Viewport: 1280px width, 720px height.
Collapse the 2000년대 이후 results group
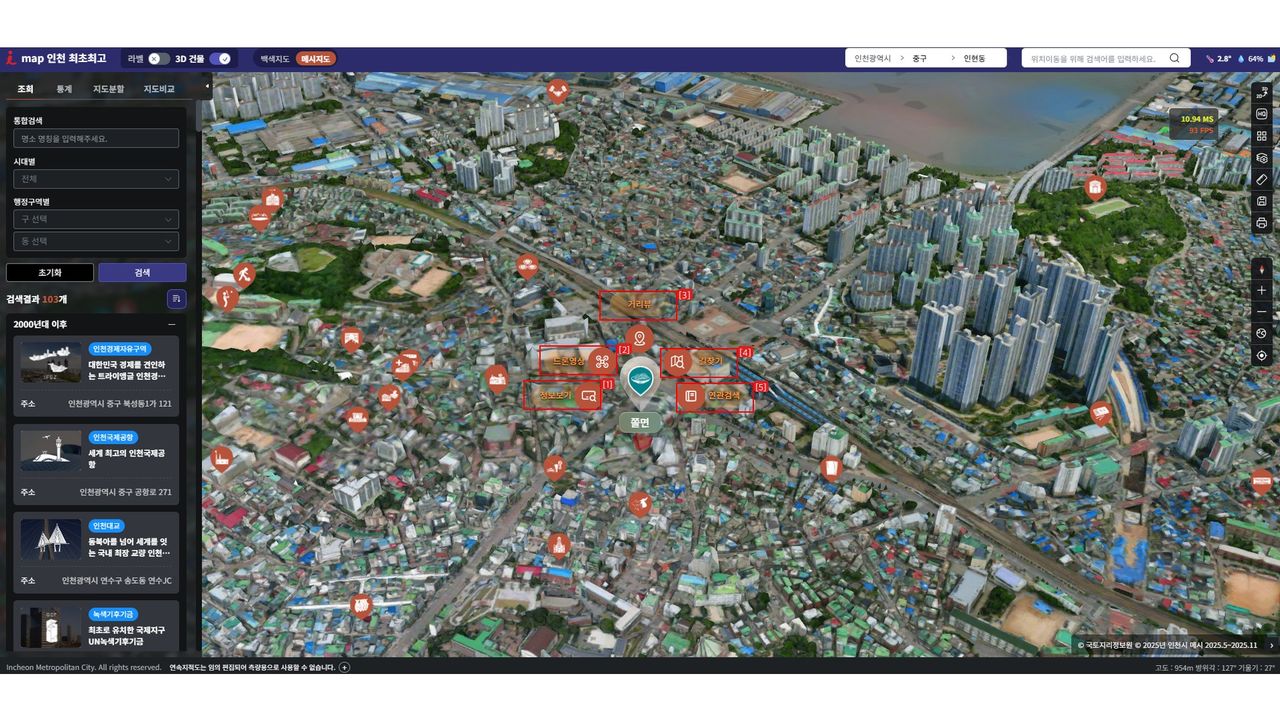pos(171,324)
